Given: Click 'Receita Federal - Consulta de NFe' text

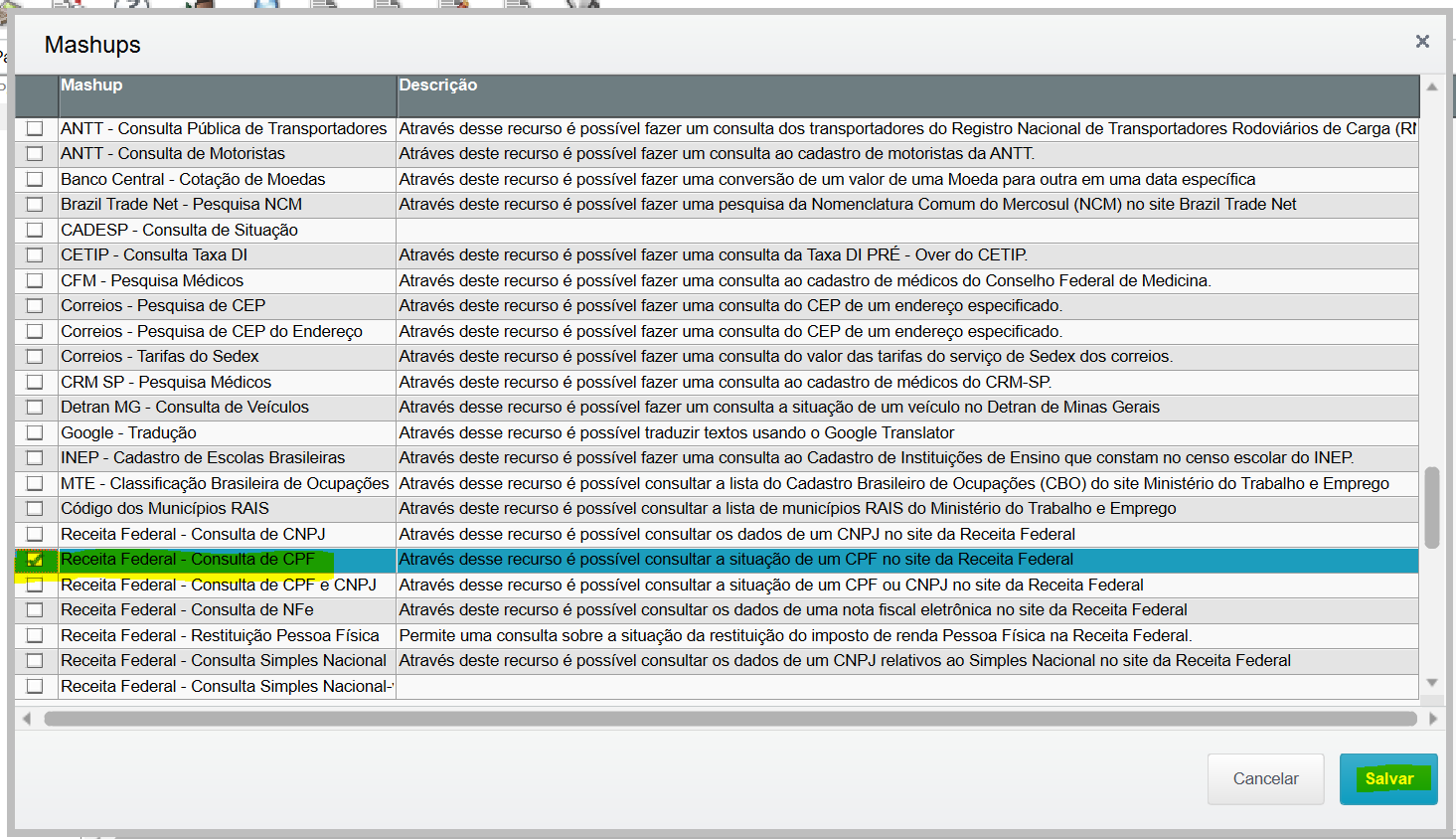Looking at the screenshot, I should tap(187, 610).
